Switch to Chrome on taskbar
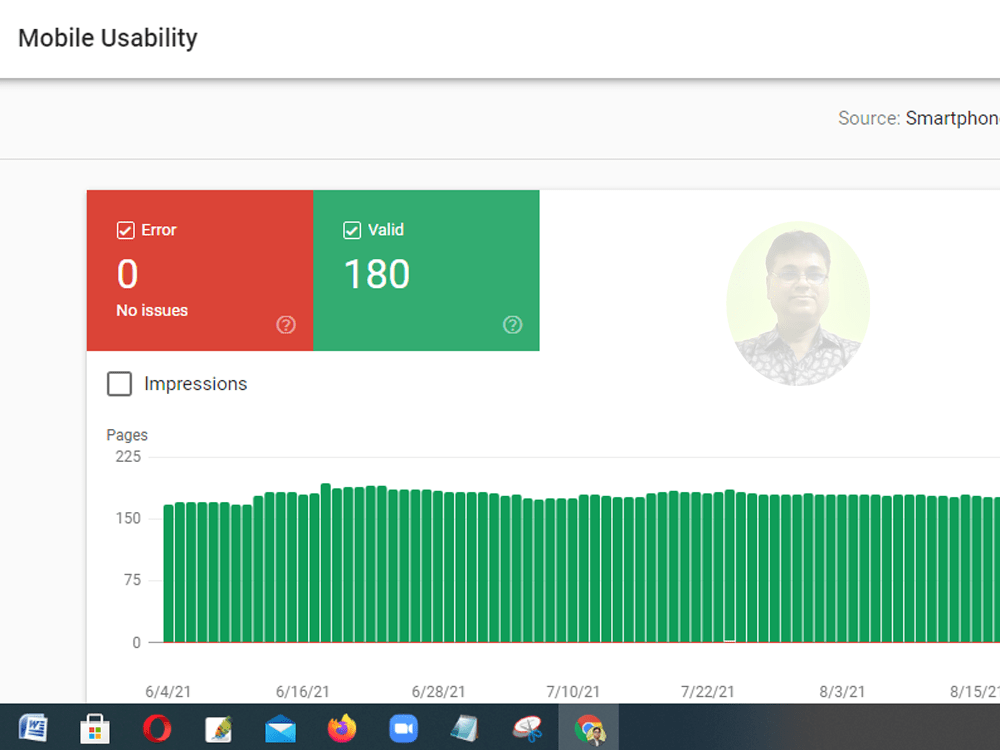Image resolution: width=1000 pixels, height=750 pixels. [x=589, y=728]
